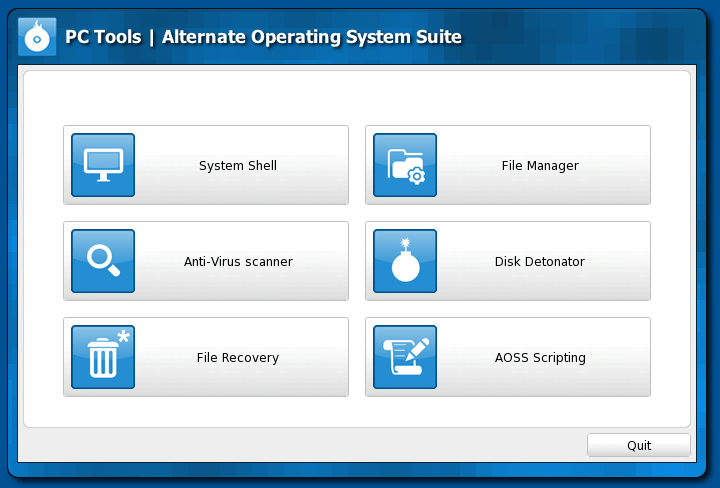Click the folder-with-gear File Manager icon
This screenshot has width=720, height=488.
tap(405, 165)
